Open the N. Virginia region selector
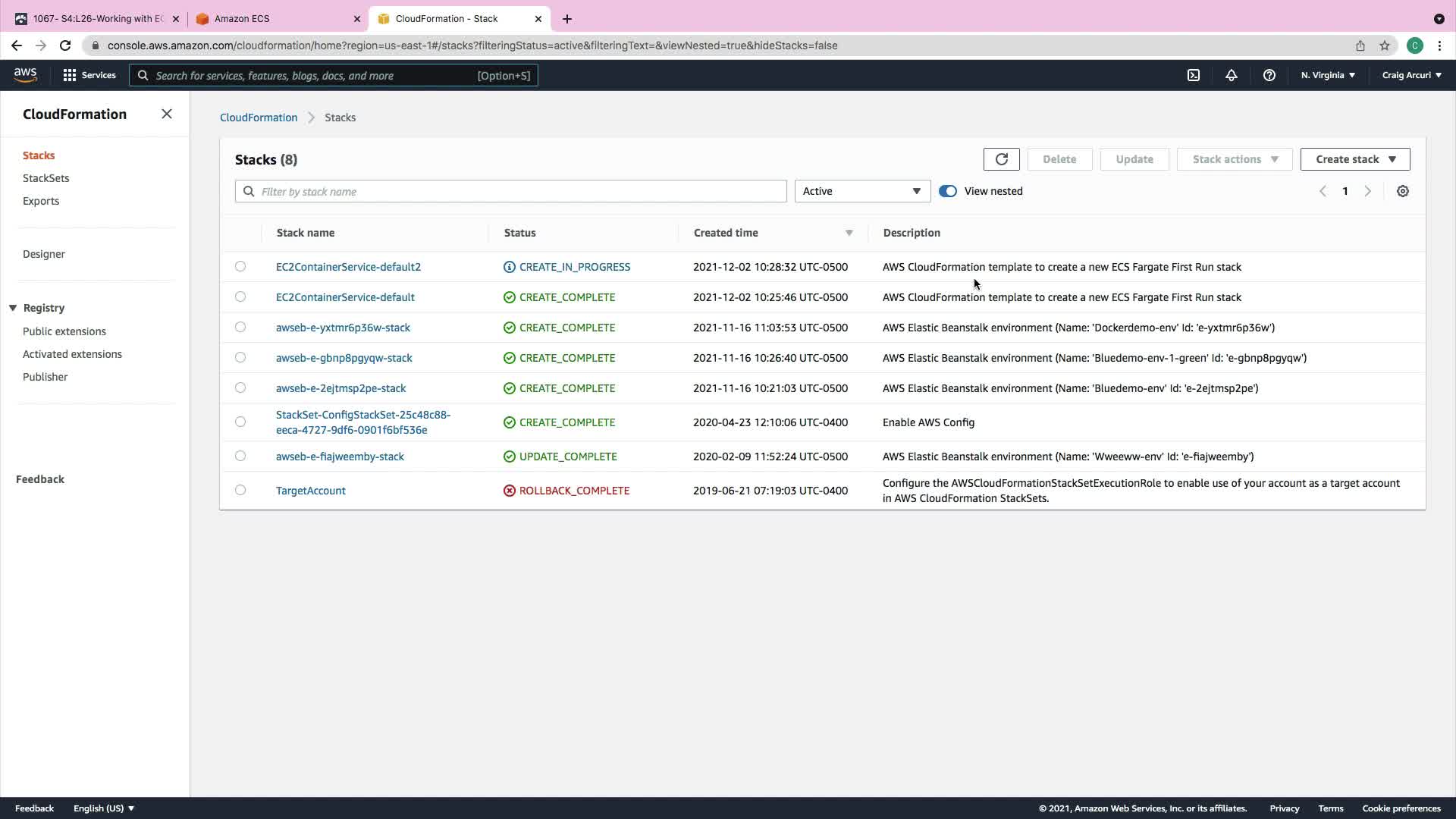Viewport: 1456px width, 819px height. tap(1327, 75)
